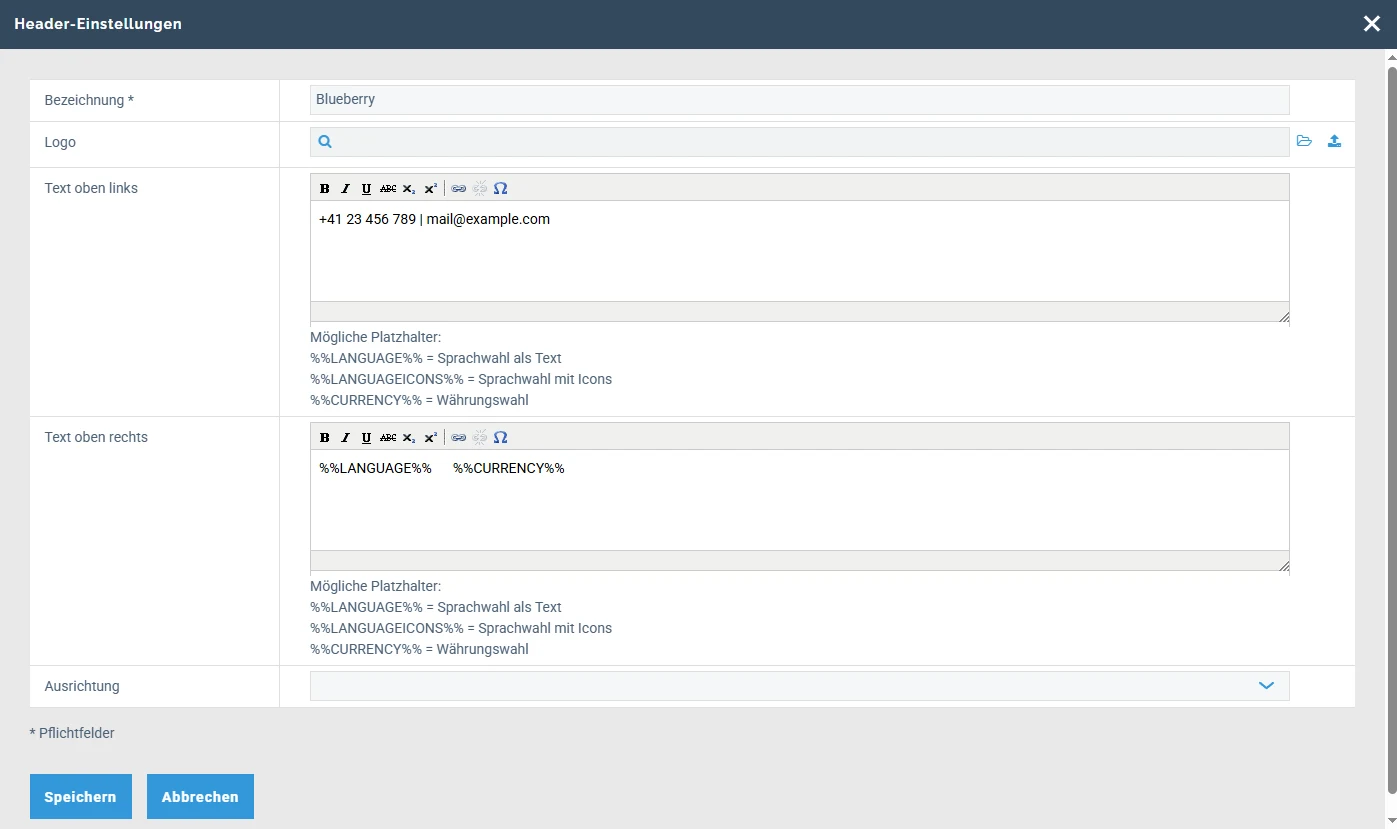Toggle Underline in the 'Text oben rechts' editor

pyautogui.click(x=366, y=437)
